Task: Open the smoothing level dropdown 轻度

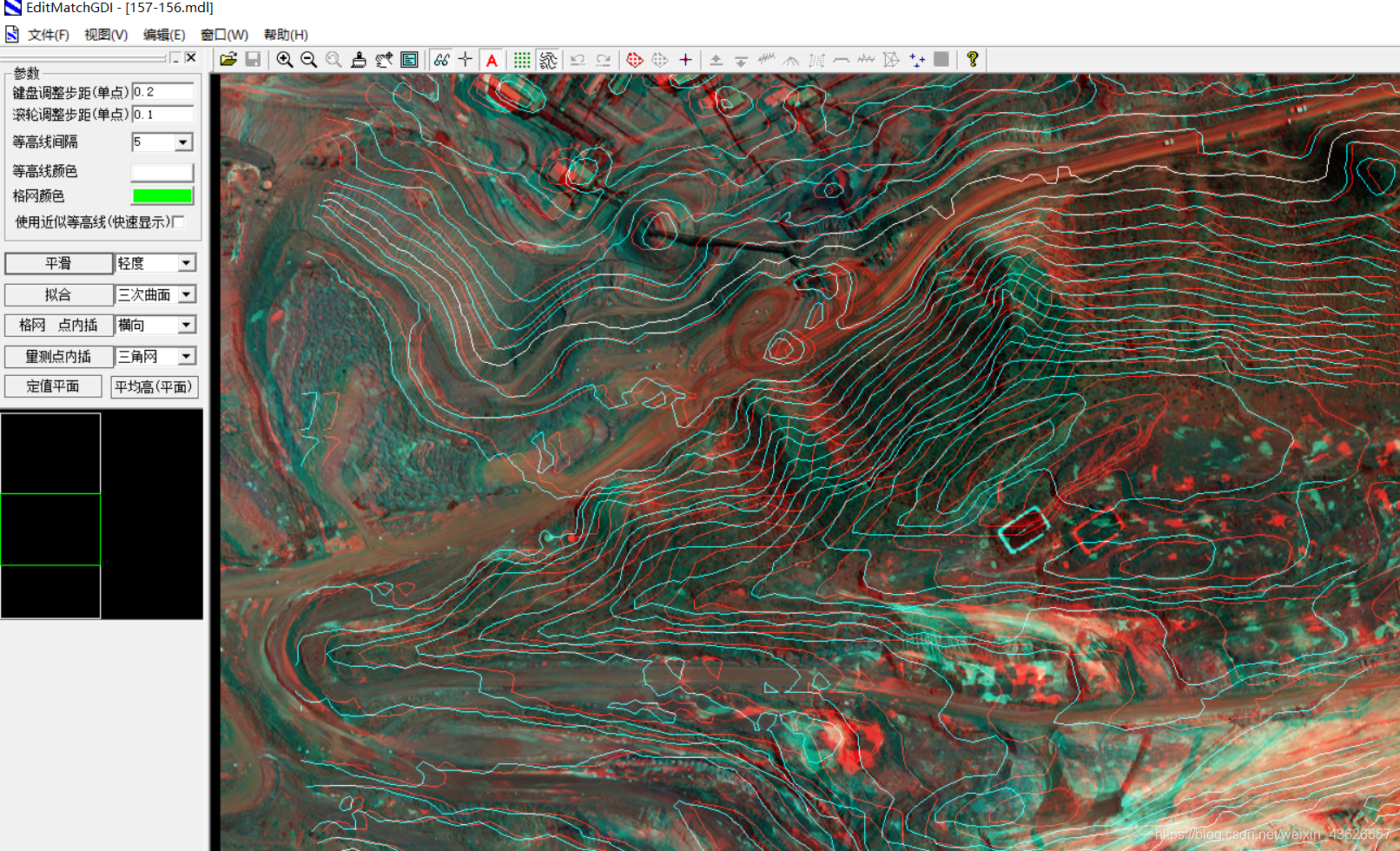Action: click(x=187, y=263)
